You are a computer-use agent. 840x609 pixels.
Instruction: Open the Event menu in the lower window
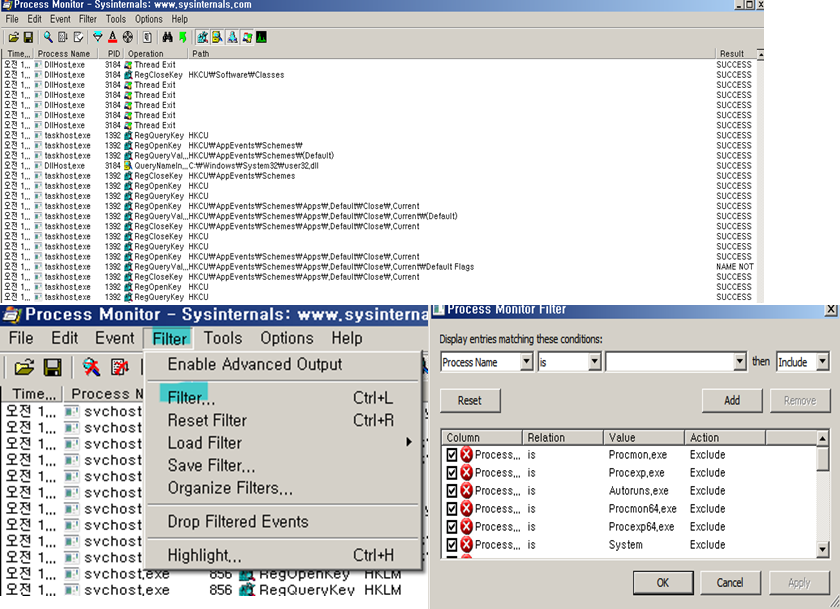[x=115, y=339]
